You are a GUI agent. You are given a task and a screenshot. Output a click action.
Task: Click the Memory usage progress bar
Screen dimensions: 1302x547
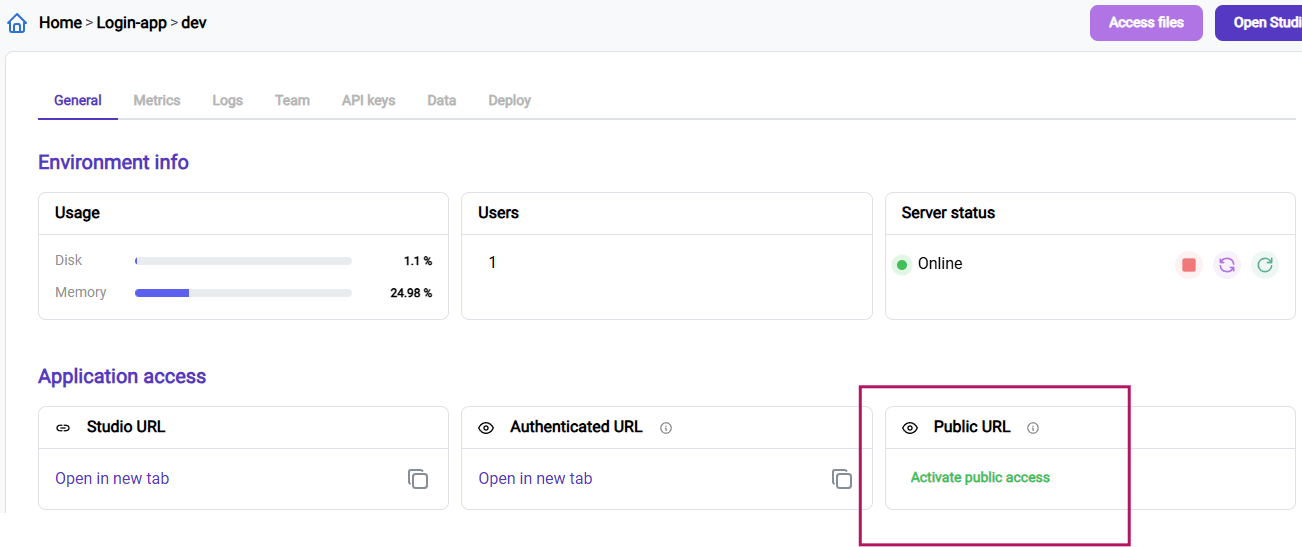click(x=243, y=293)
